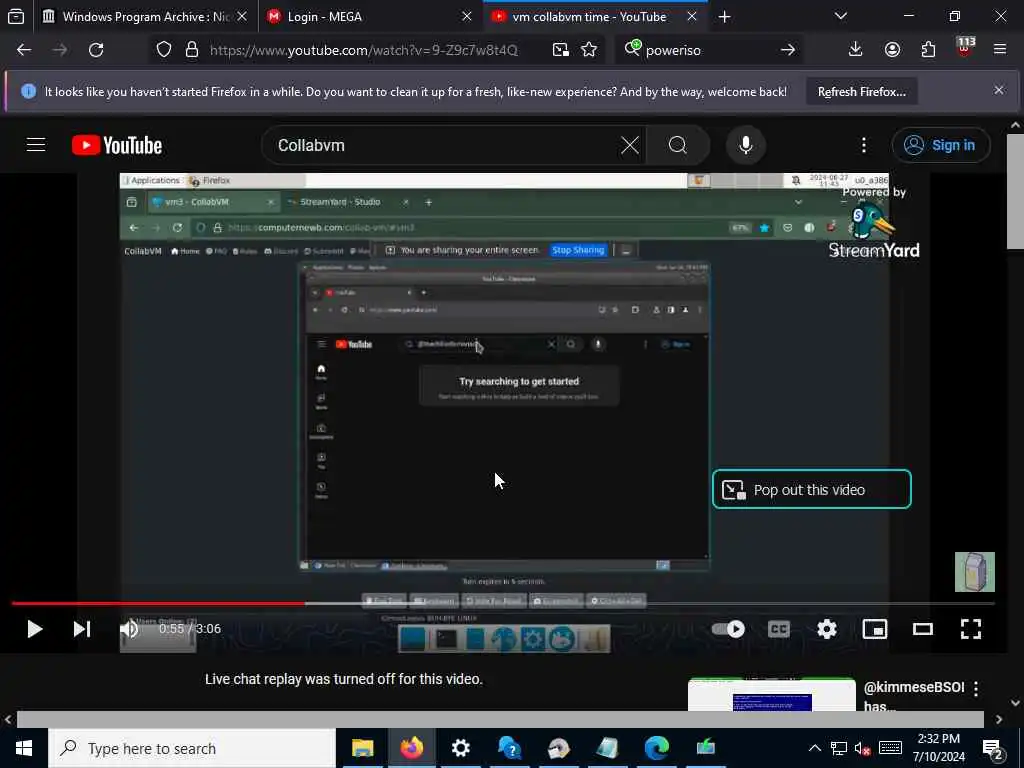Open the extensions puzzle icon

click(x=928, y=50)
